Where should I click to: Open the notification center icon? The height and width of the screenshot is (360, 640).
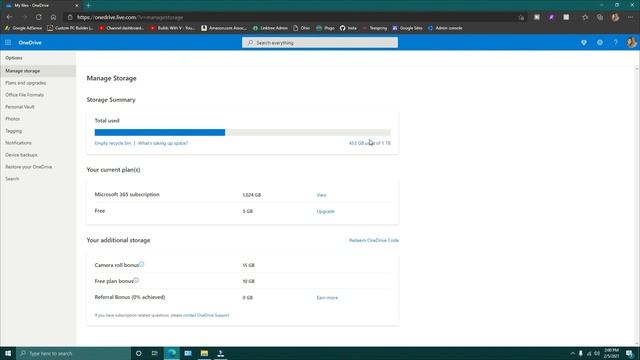pyautogui.click(x=629, y=353)
